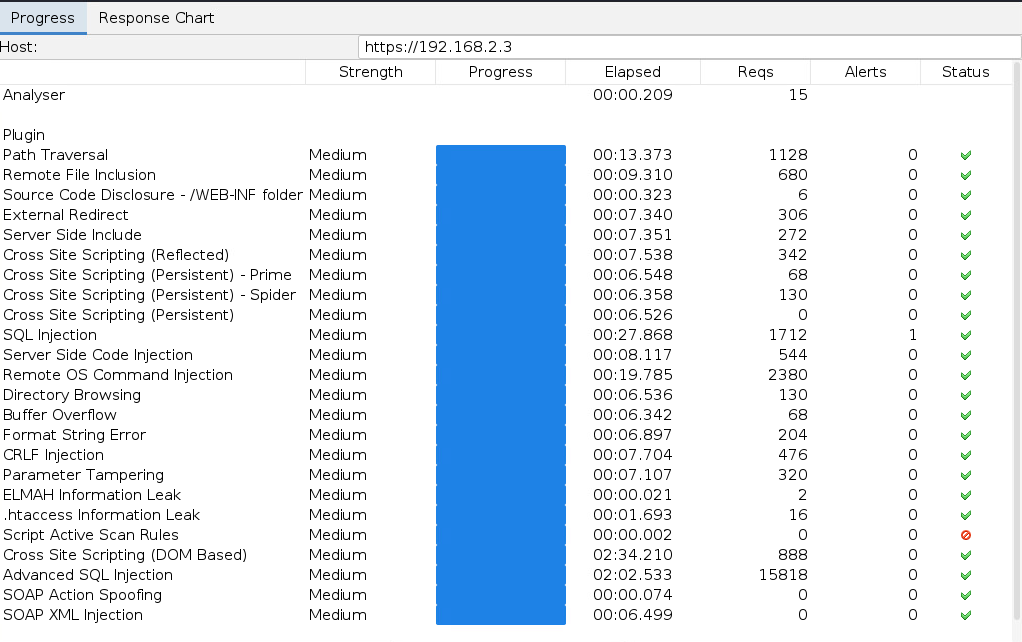1022x642 pixels.
Task: Click the green checkmark status for Path Traversal
Action: point(966,155)
